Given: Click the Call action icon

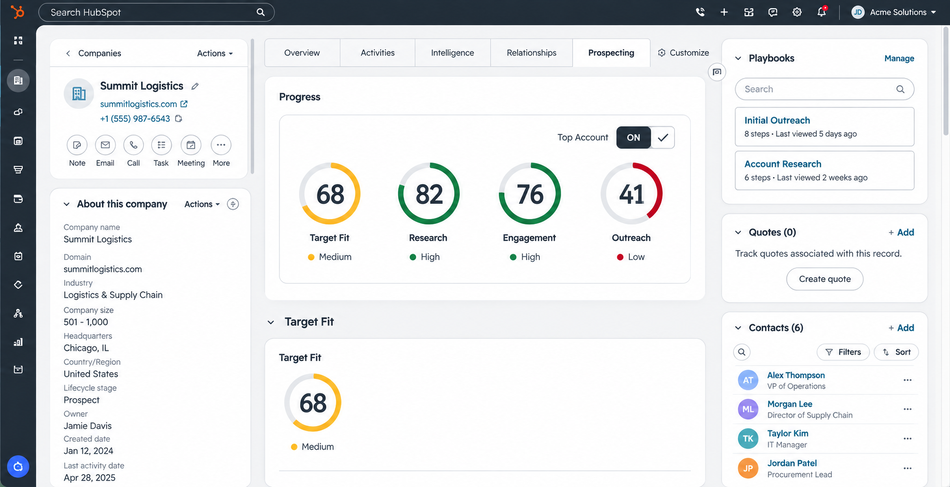Looking at the screenshot, I should pyautogui.click(x=133, y=145).
